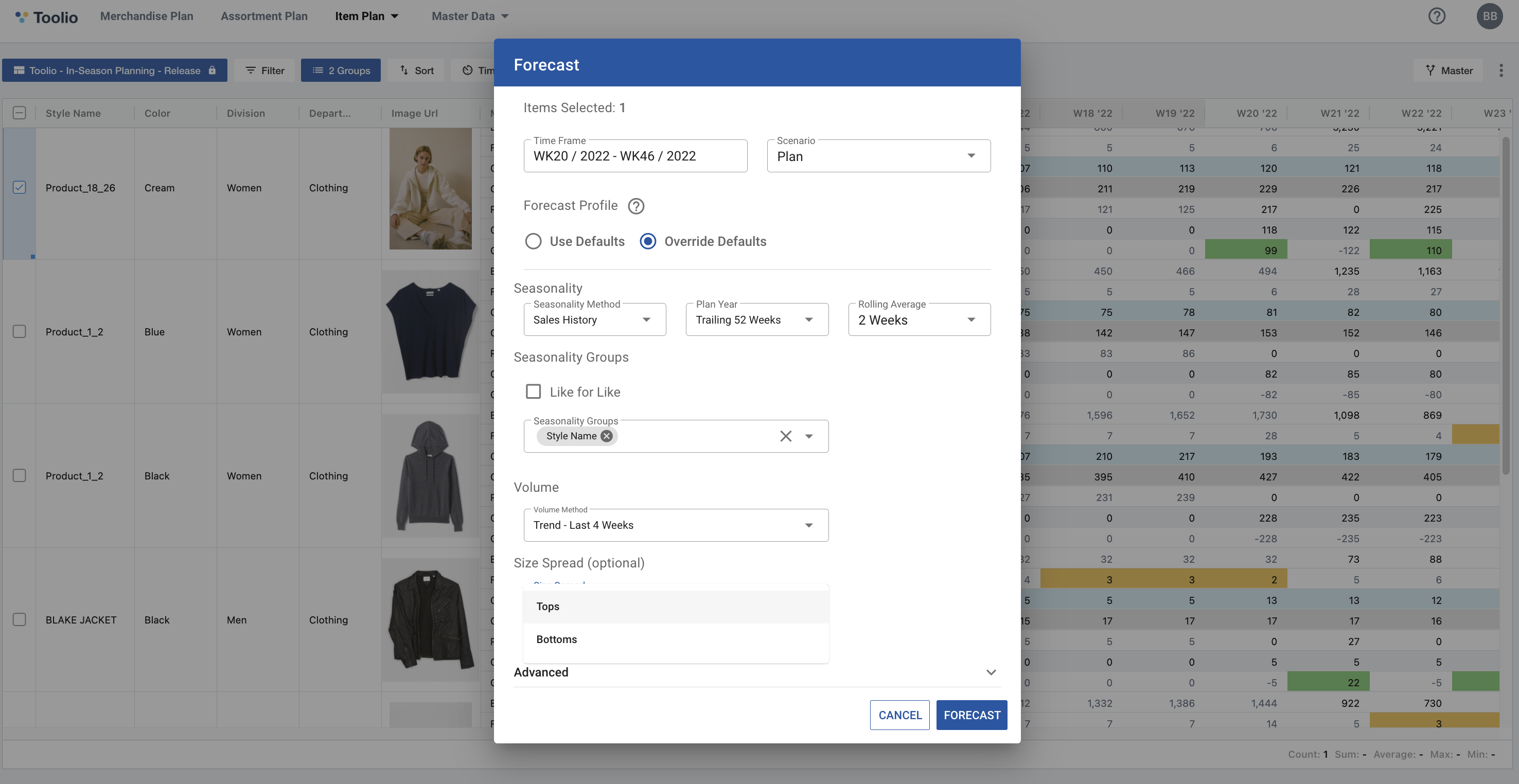The width and height of the screenshot is (1519, 784).
Task: Open the help icon in top bar
Action: [x=1437, y=16]
